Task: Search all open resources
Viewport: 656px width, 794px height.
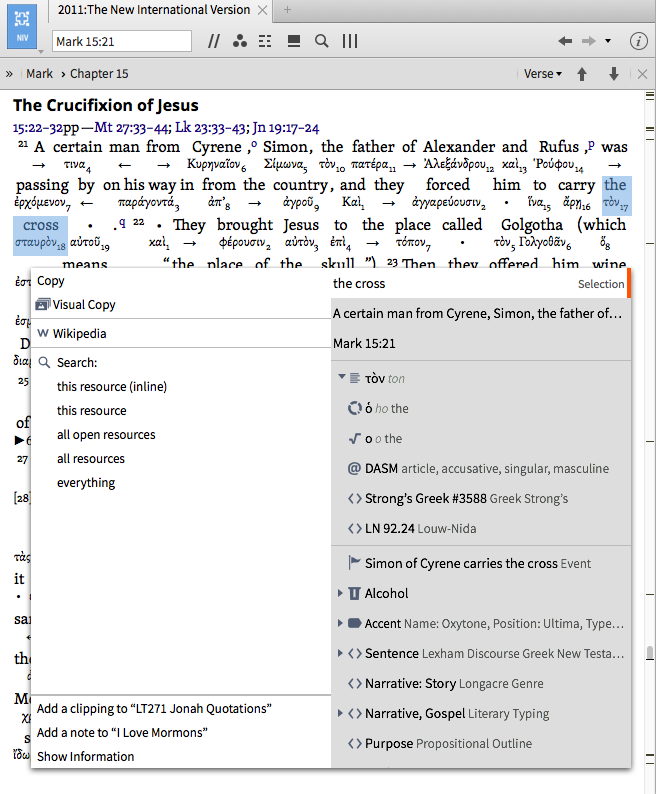Action: click(106, 434)
